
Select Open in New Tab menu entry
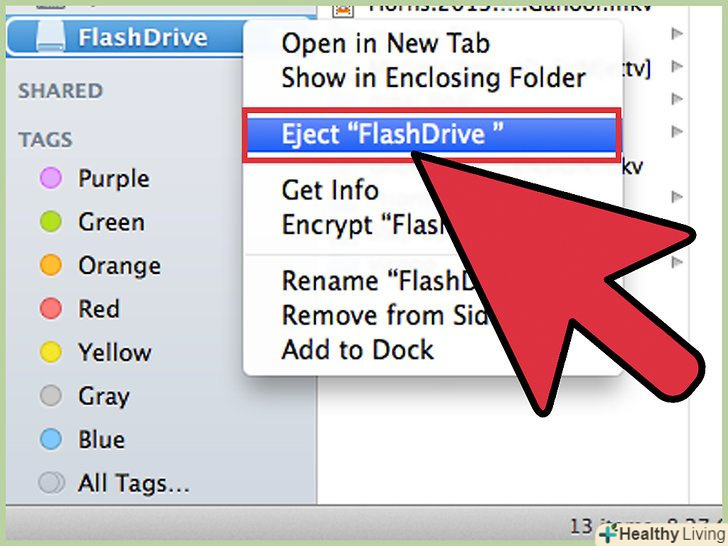click(x=385, y=44)
